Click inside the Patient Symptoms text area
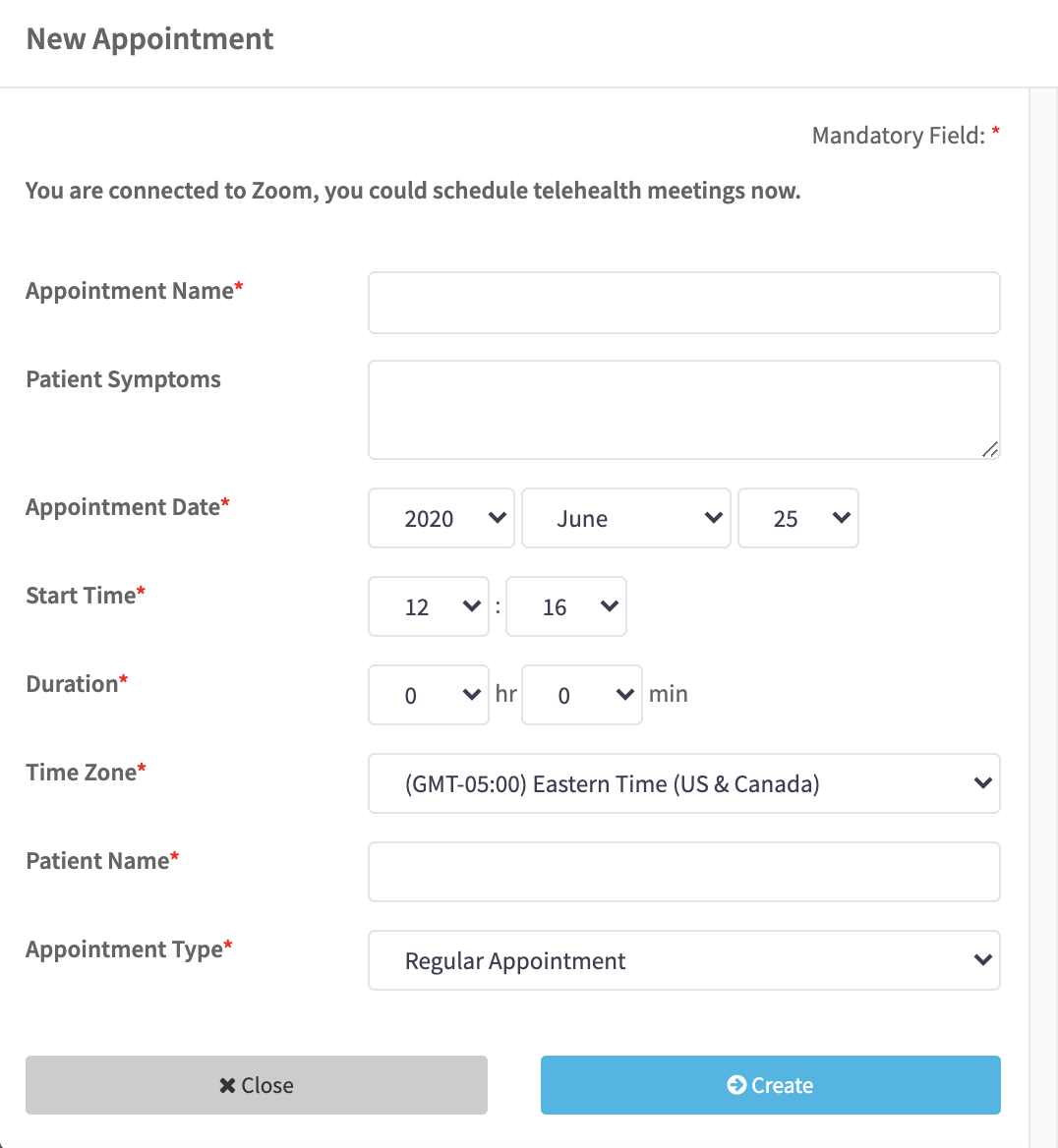The image size is (1058, 1148). 684,410
